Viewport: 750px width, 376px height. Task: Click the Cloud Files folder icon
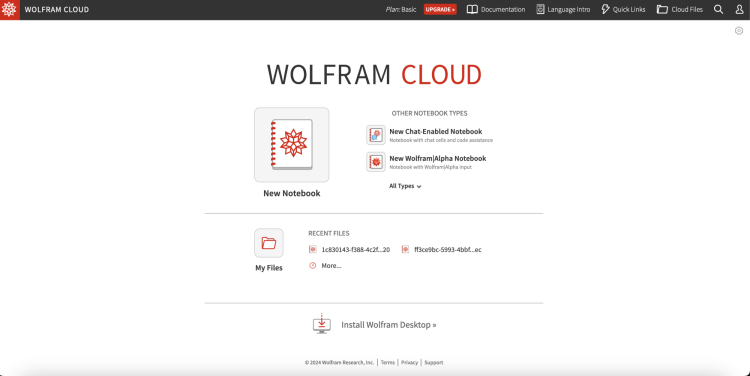click(662, 10)
